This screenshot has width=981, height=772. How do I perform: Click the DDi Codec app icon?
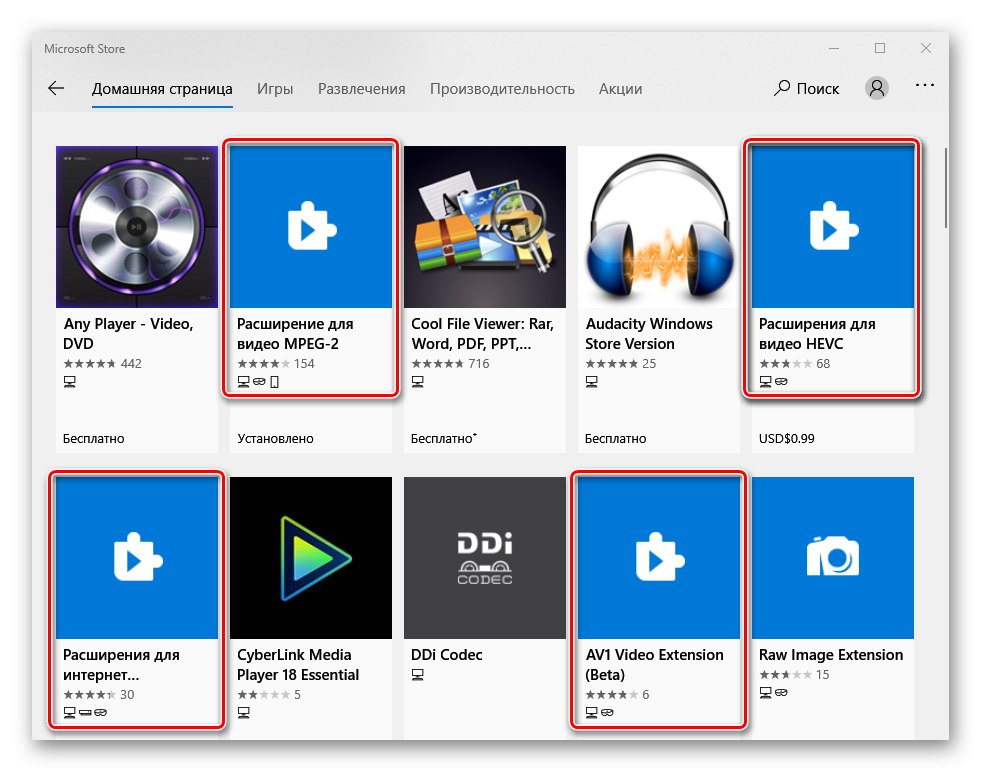[485, 557]
